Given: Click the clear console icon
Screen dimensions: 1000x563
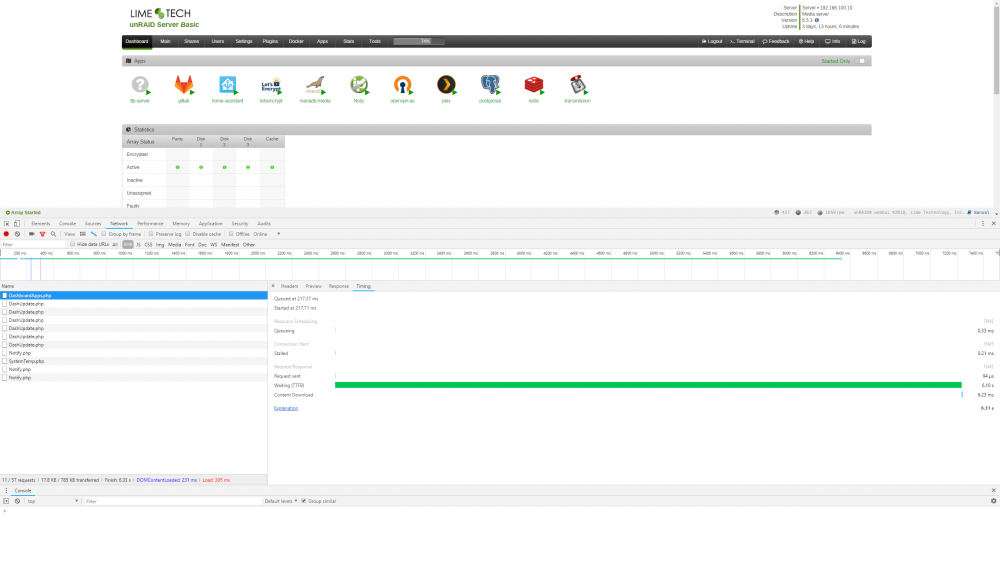Looking at the screenshot, I should tap(17, 501).
